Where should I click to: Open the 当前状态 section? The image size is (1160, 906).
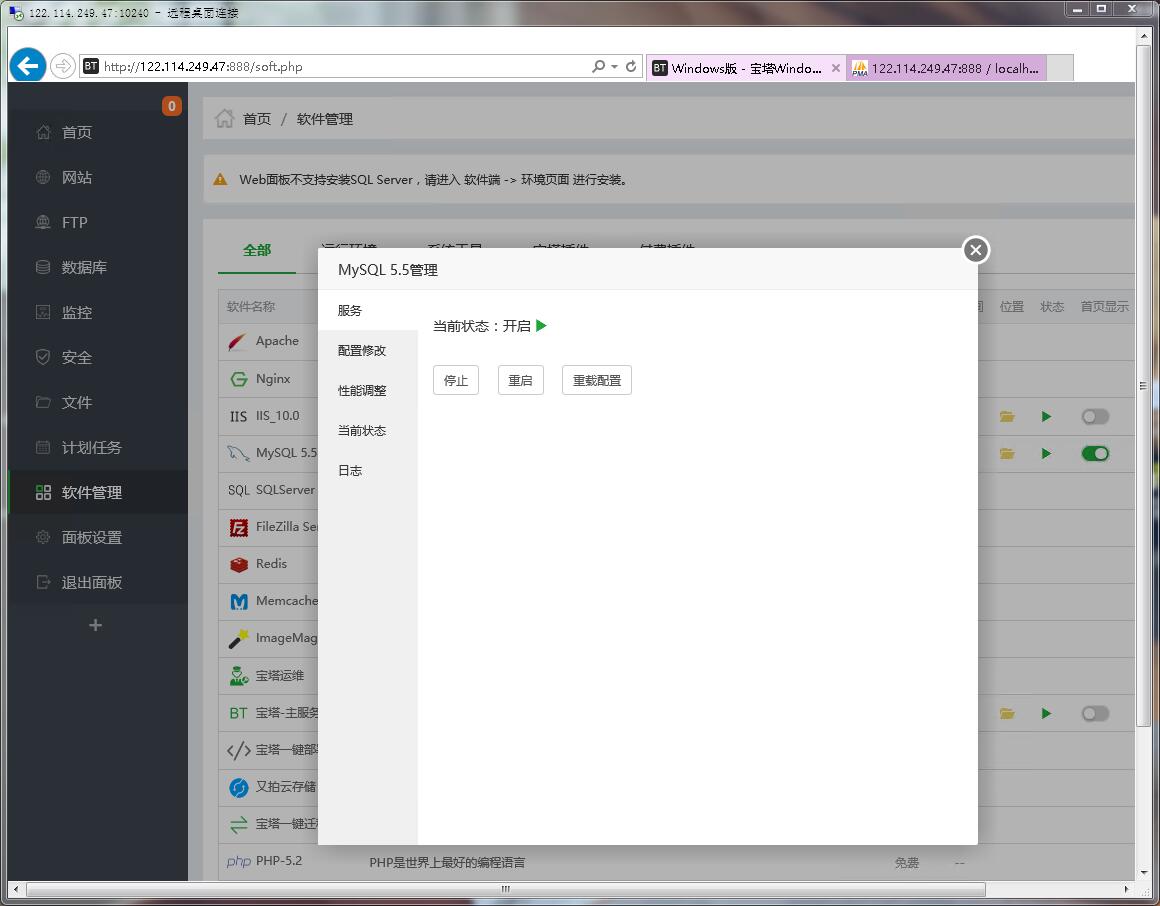point(368,430)
